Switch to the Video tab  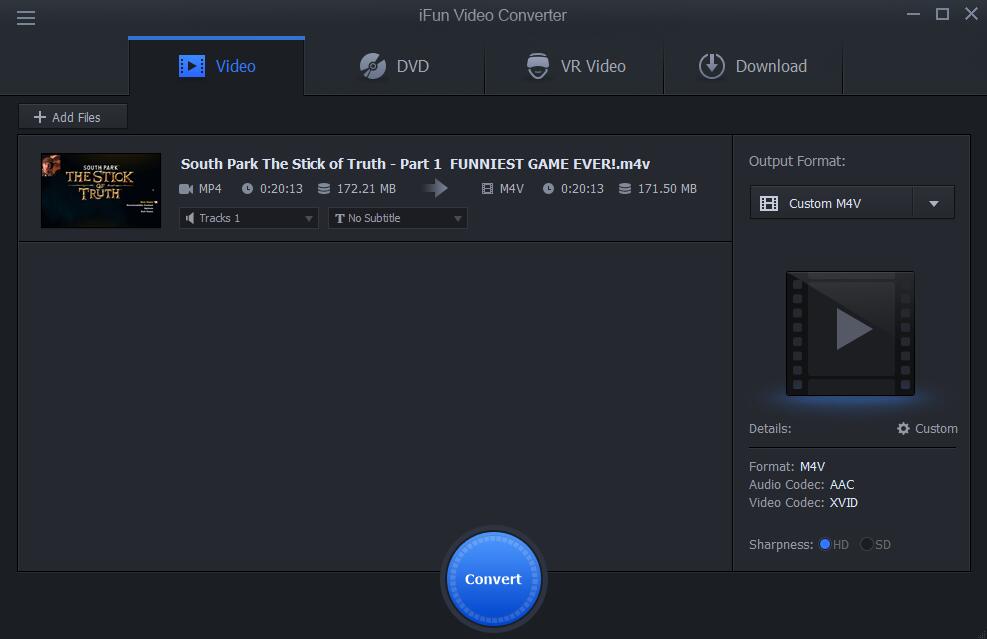click(217, 66)
